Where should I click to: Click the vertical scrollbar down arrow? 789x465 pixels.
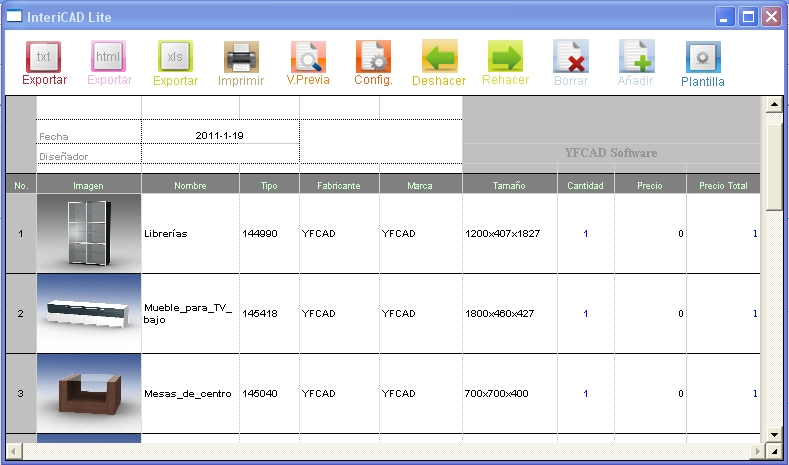click(774, 434)
